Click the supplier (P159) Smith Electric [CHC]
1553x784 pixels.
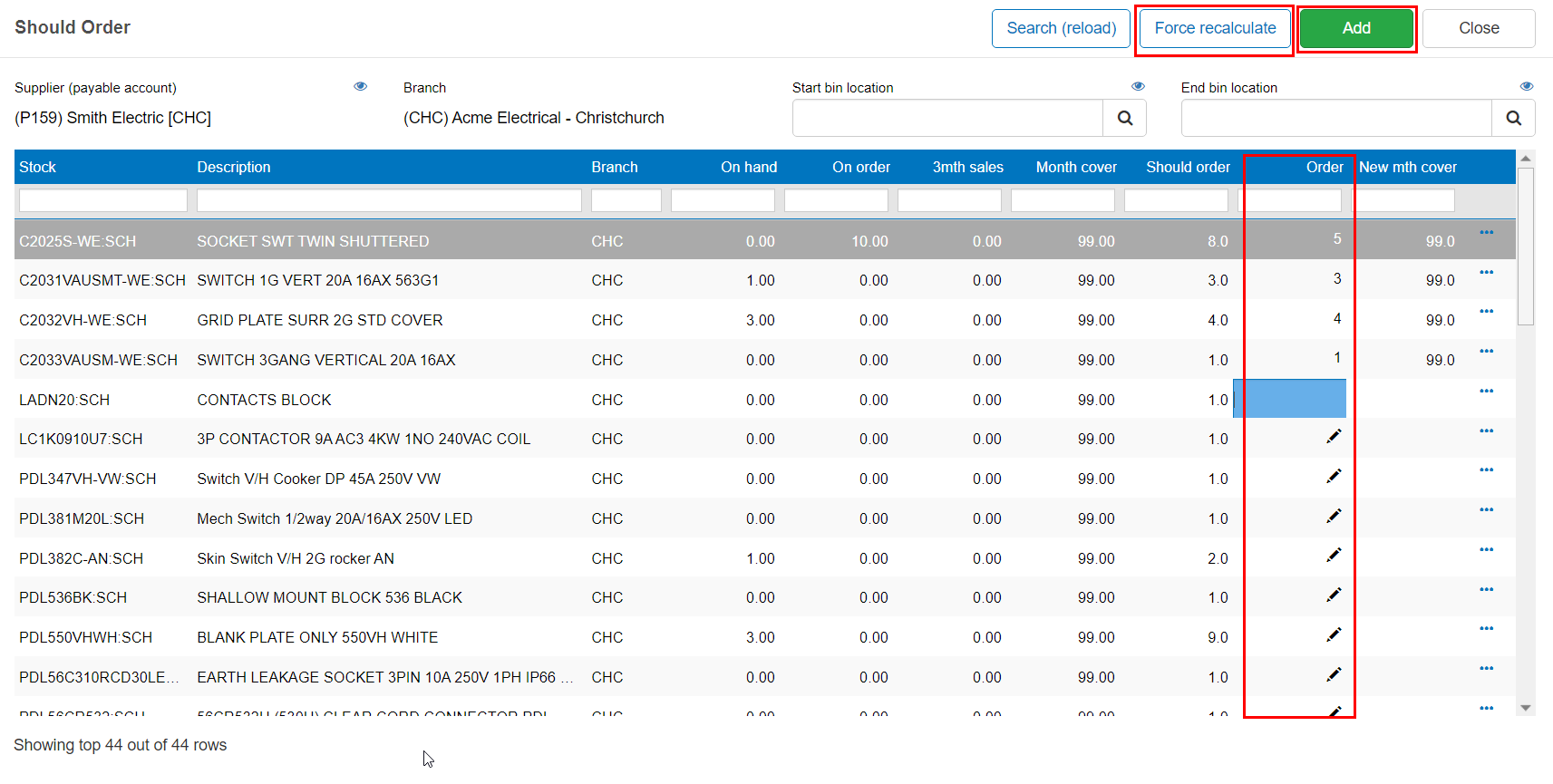(113, 118)
